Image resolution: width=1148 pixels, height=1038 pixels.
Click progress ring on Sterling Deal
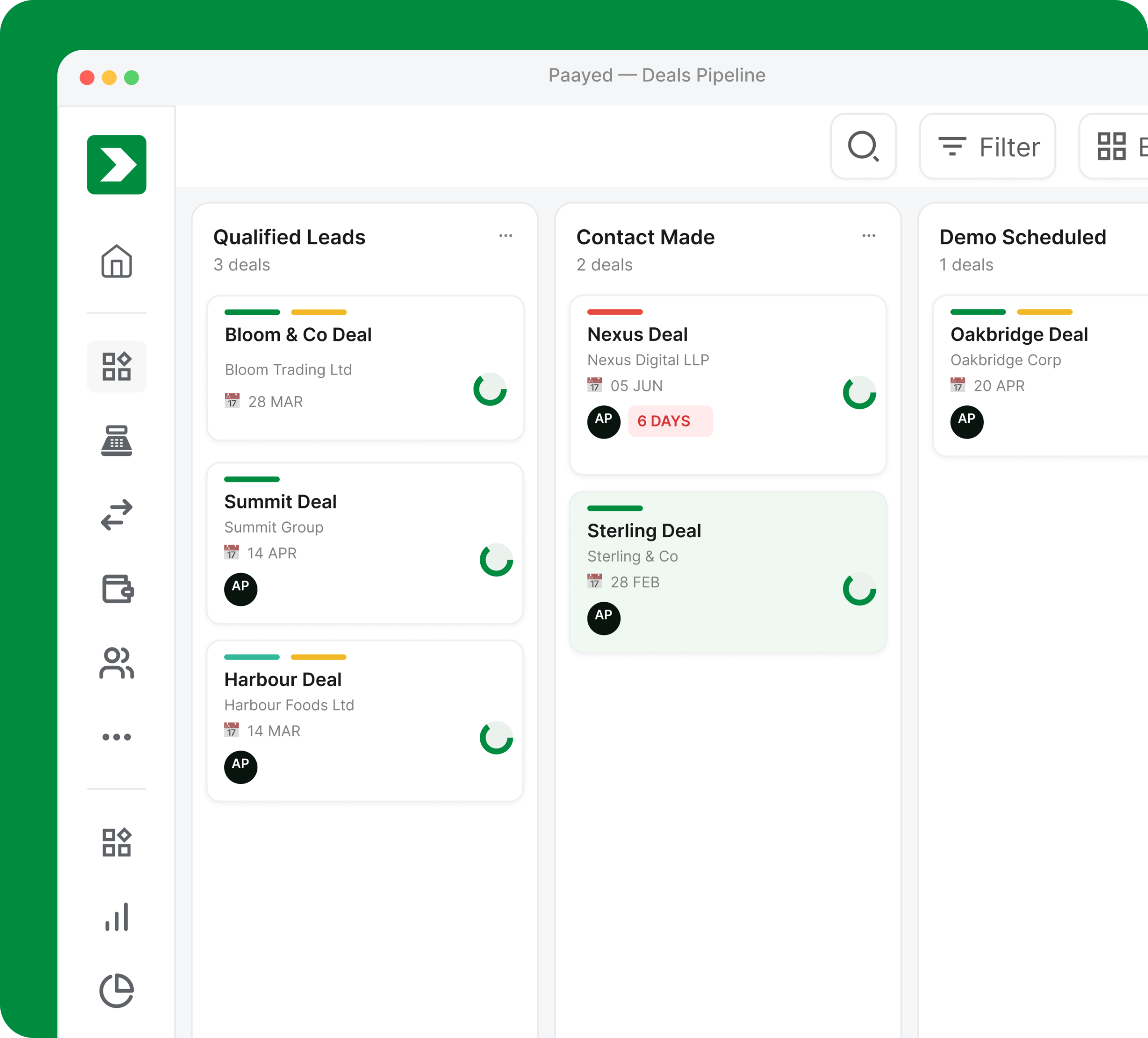[x=859, y=589]
